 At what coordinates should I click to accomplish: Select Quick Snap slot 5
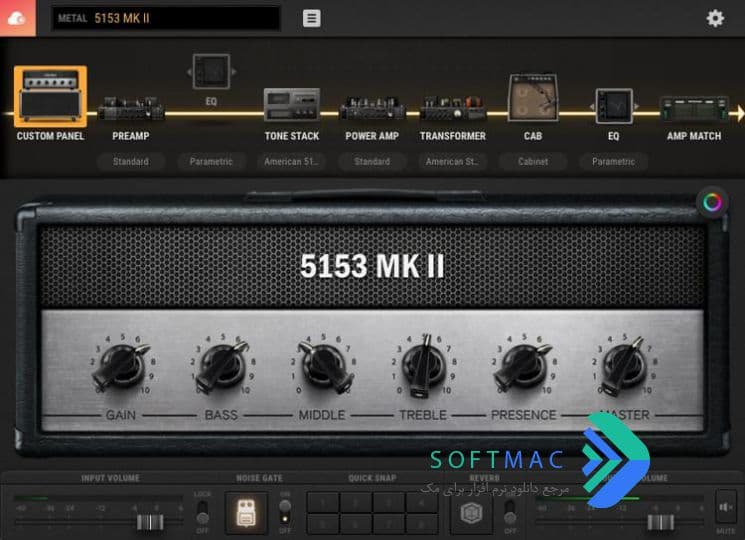(323, 524)
